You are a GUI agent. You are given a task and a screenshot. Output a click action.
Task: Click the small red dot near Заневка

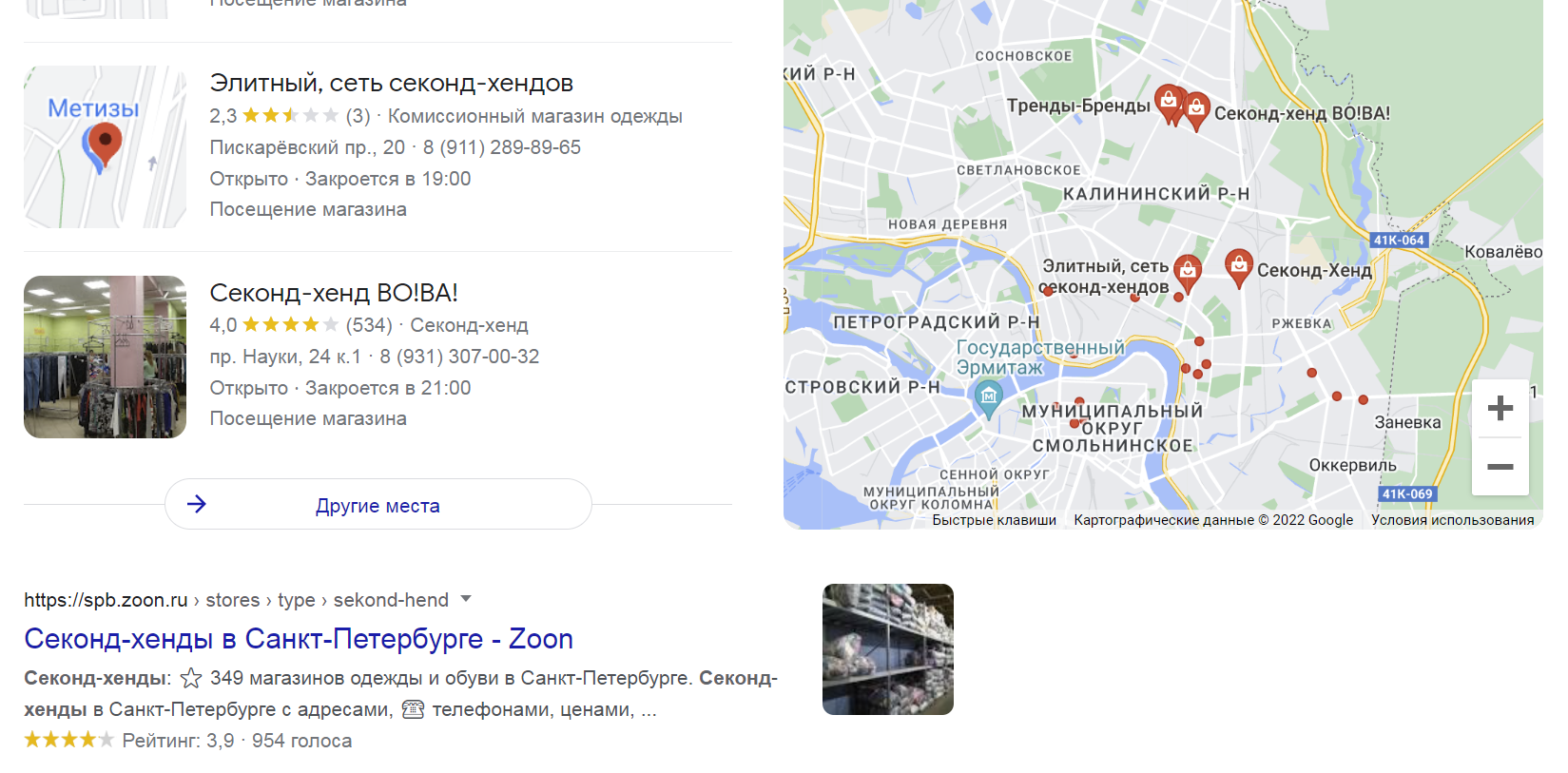[1363, 400]
